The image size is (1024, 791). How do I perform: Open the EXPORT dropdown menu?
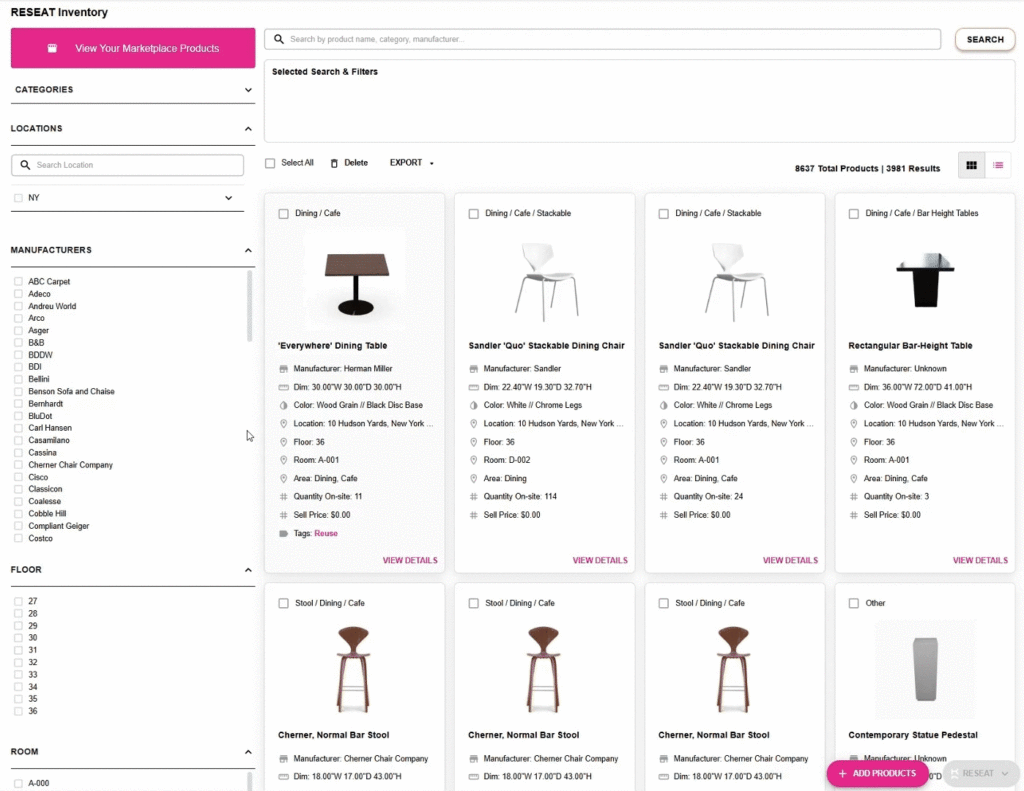pos(411,163)
